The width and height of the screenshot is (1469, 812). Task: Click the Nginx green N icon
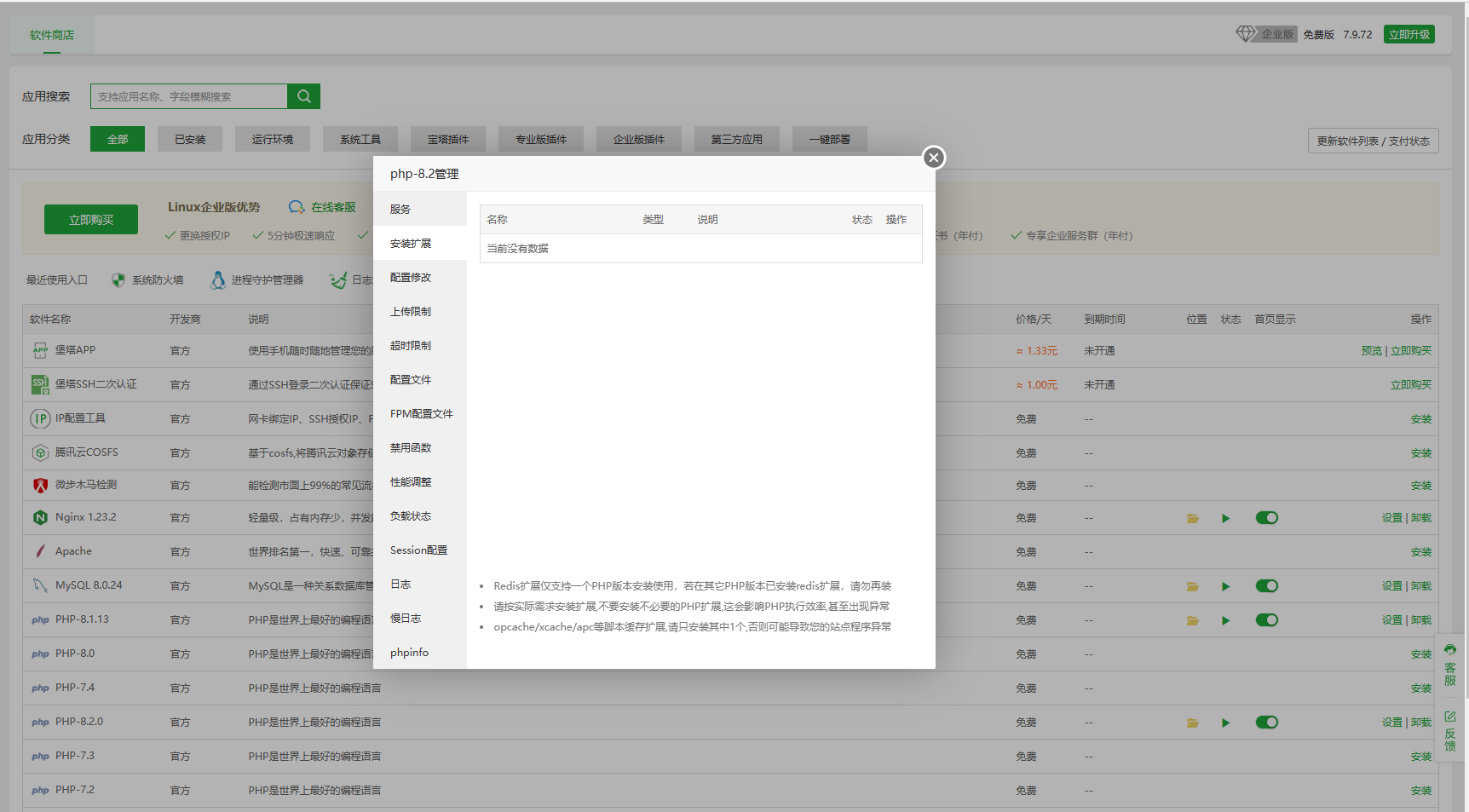[40, 517]
